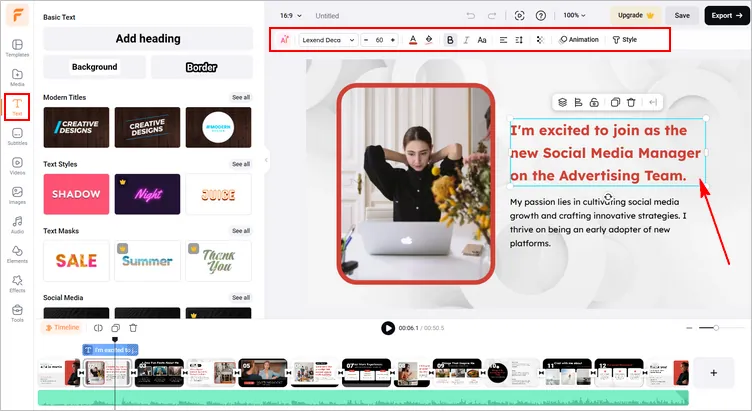The height and width of the screenshot is (411, 752).
Task: Click the timeline split icon
Action: (98, 328)
